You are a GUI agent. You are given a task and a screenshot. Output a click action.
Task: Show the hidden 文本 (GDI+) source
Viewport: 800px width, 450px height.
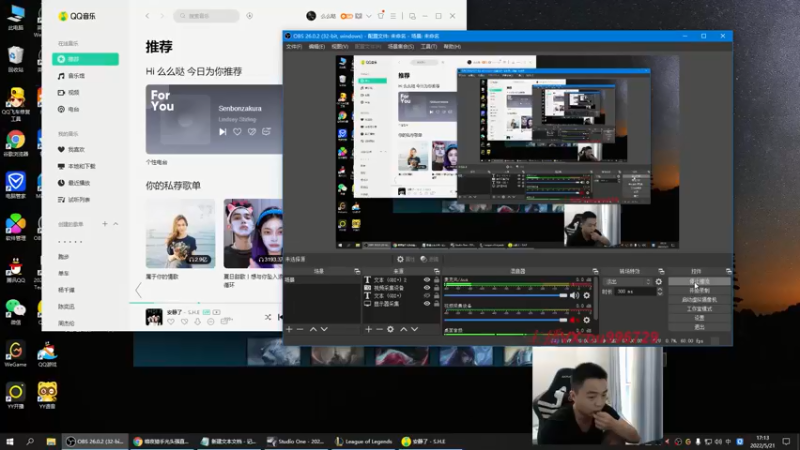[x=427, y=296]
